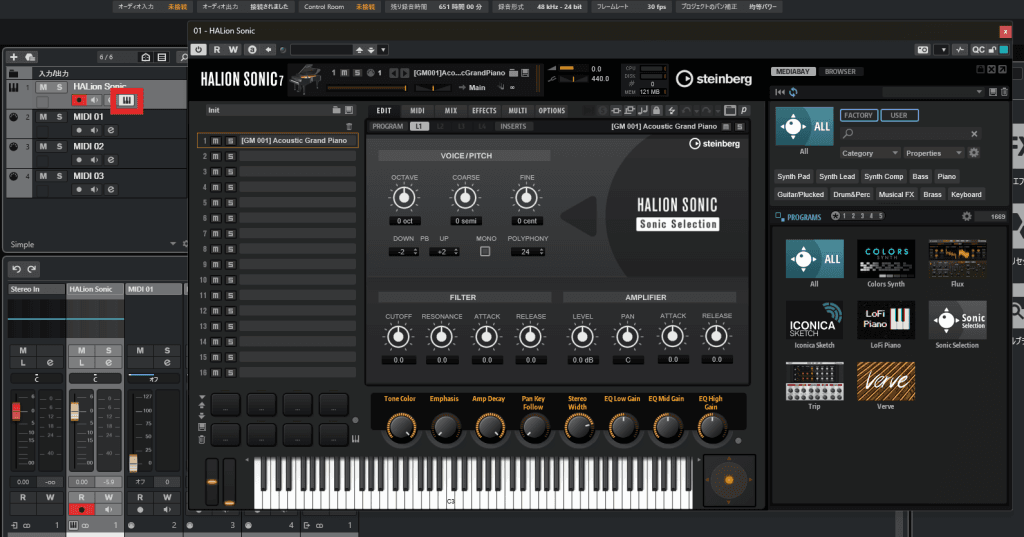Switch to the BROWSER tab
Viewport: 1024px width, 537px height.
[x=840, y=72]
